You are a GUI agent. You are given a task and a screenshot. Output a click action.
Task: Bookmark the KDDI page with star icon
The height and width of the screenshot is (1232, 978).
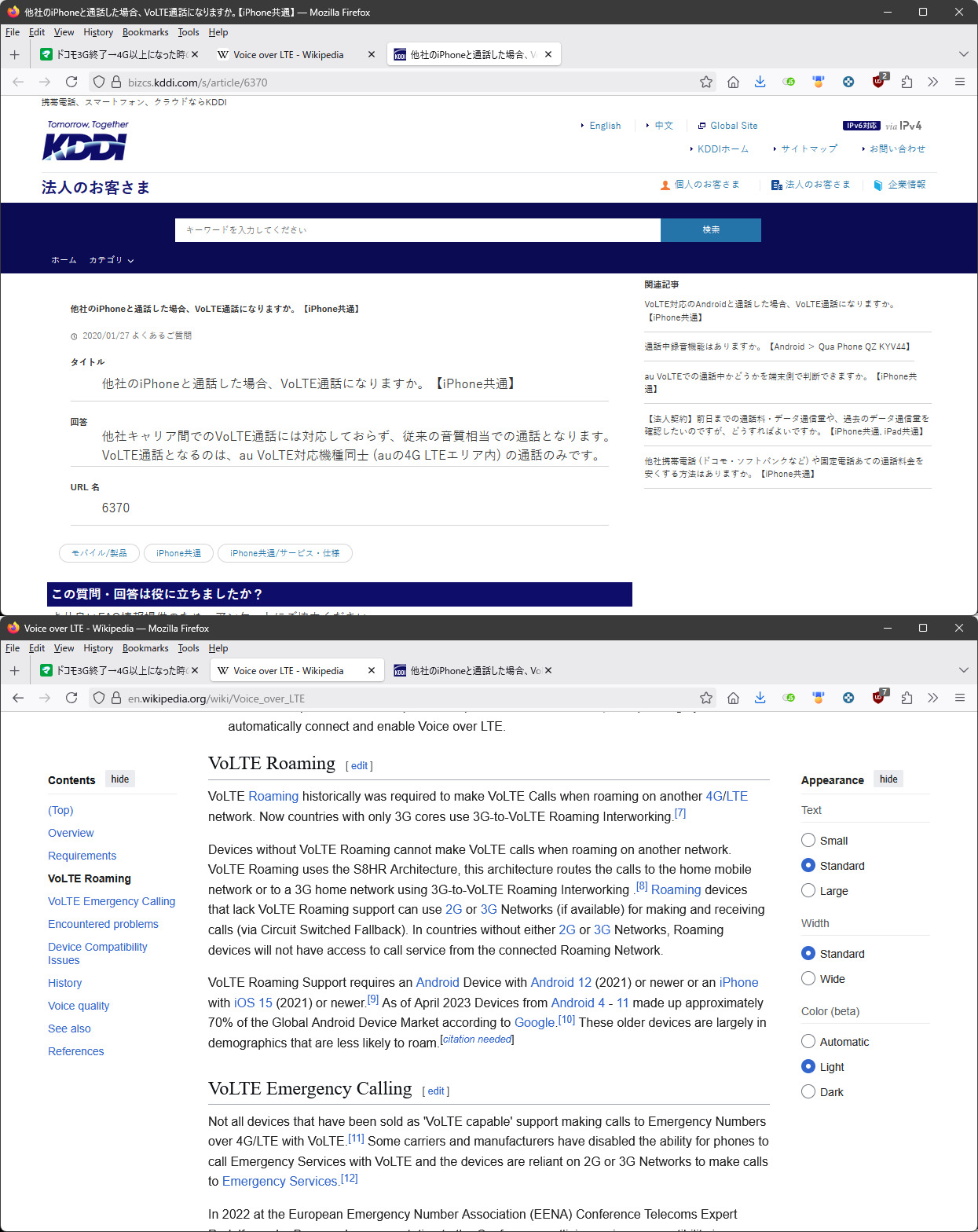coord(706,82)
